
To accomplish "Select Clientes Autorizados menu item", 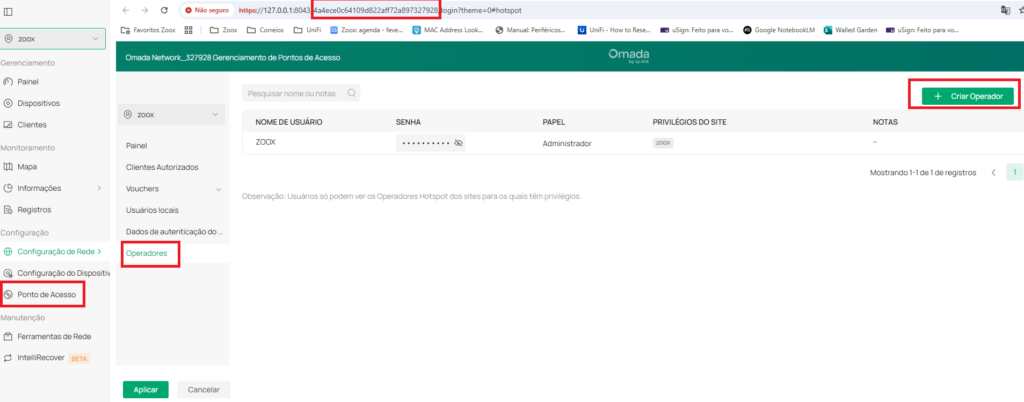I will click(162, 167).
